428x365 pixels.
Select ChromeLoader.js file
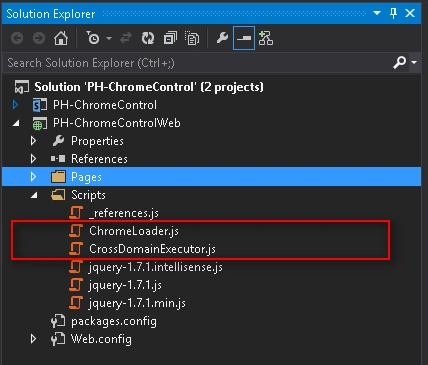[134, 231]
